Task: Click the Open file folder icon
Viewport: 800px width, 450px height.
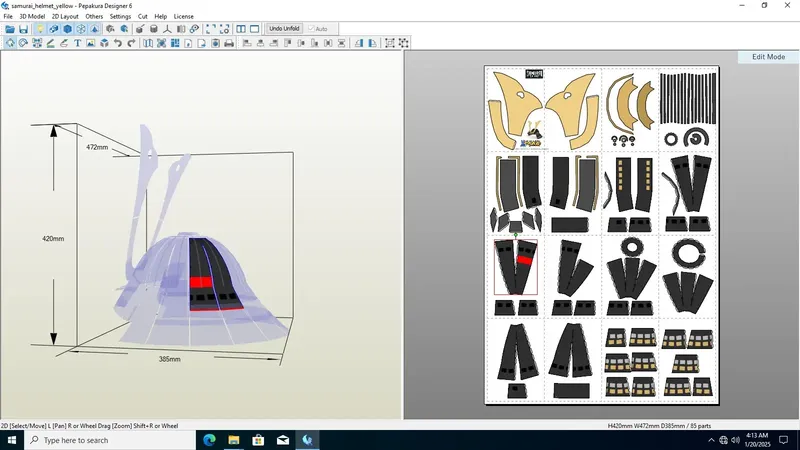Action: tap(10, 29)
